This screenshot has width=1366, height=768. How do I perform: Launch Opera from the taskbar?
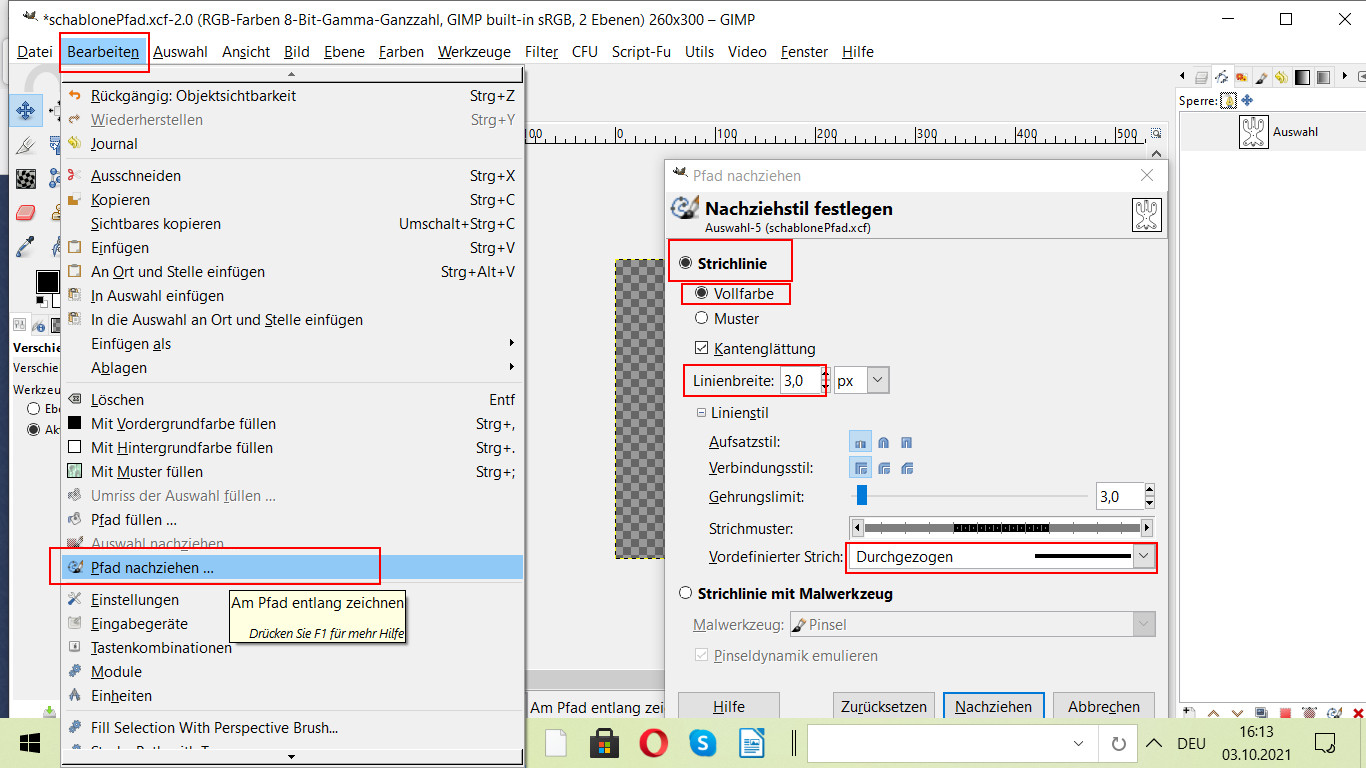click(654, 743)
